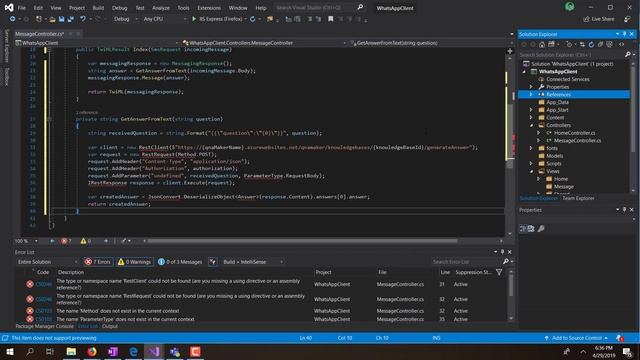Open the Build menu
Image resolution: width=640 pixels, height=360 pixels.
[x=98, y=8]
